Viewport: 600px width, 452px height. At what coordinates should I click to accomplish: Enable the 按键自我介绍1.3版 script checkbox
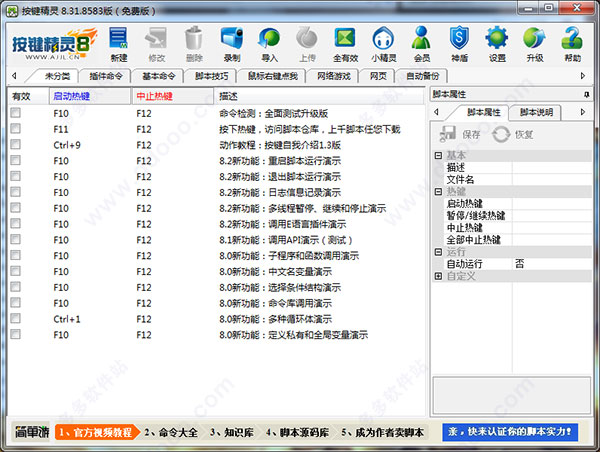coord(16,144)
